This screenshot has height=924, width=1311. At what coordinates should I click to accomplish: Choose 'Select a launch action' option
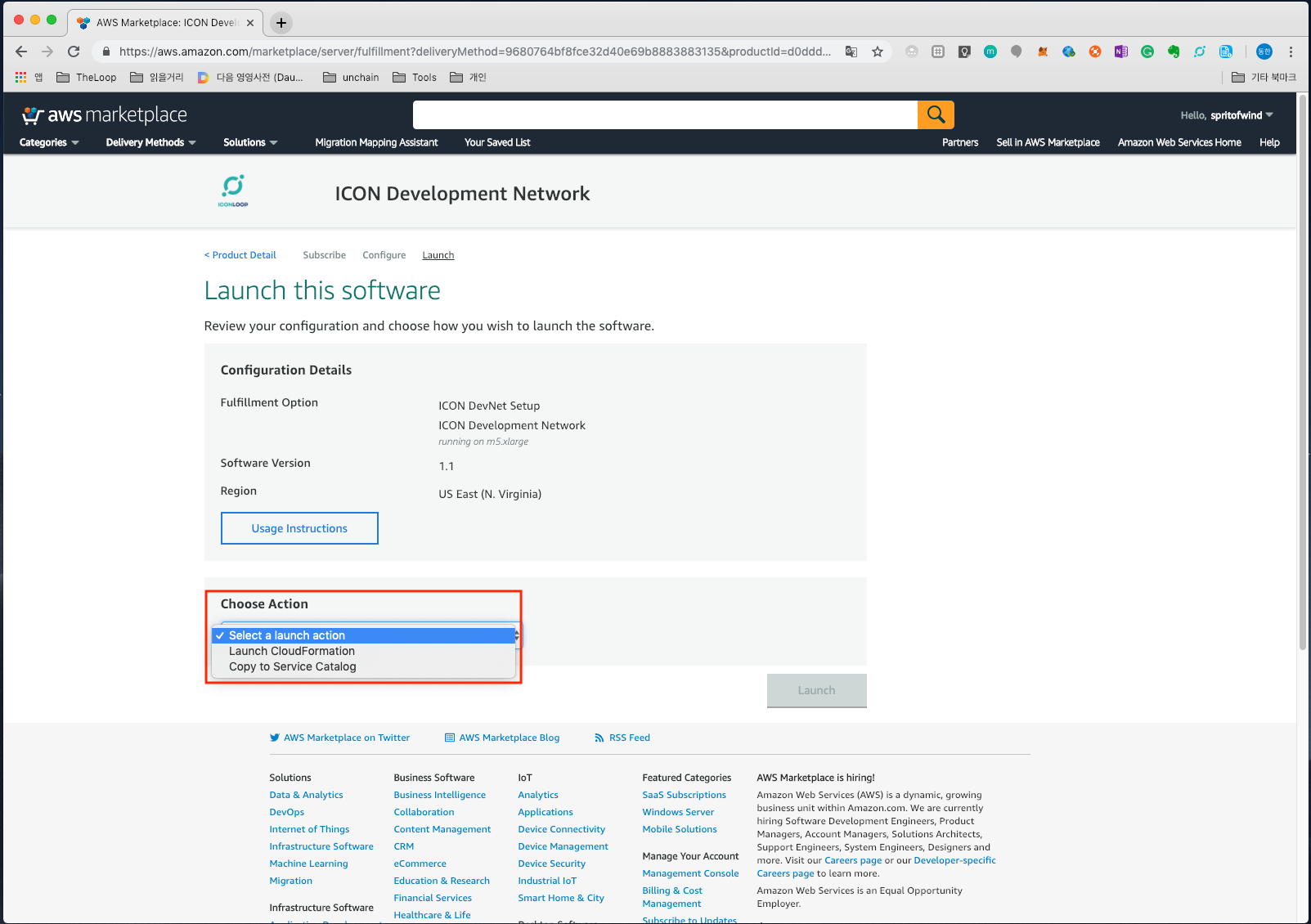[363, 635]
